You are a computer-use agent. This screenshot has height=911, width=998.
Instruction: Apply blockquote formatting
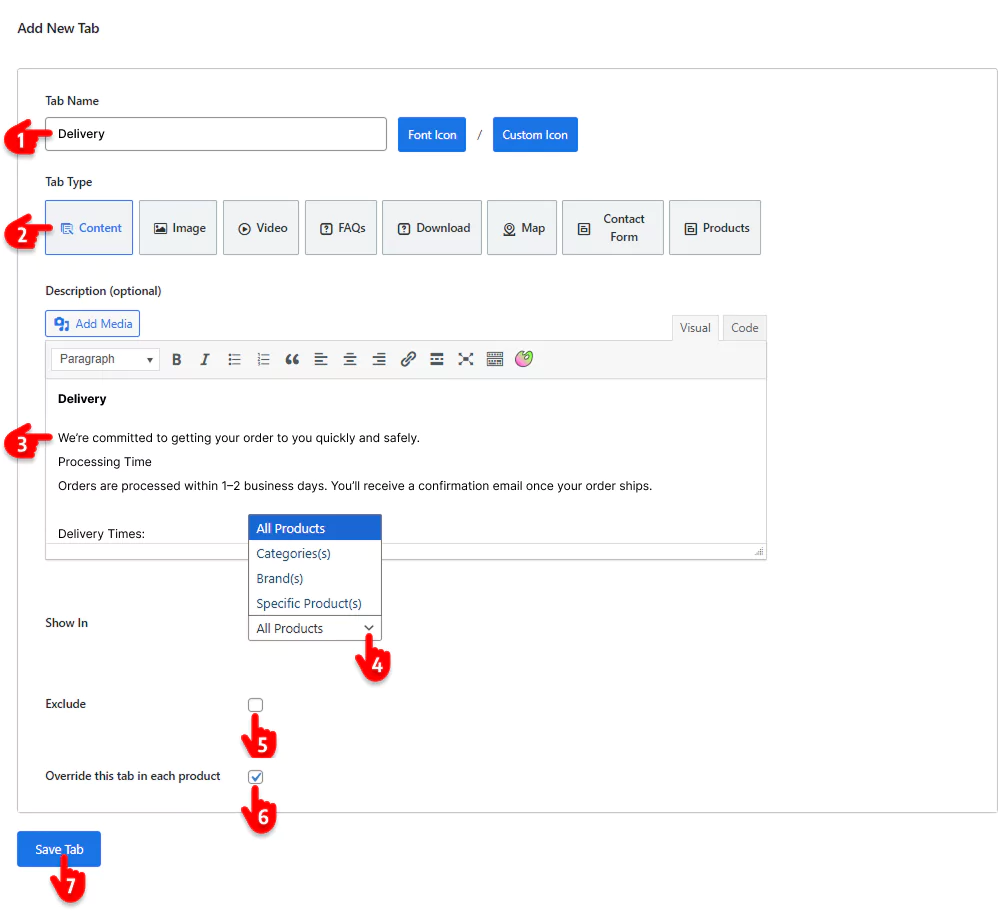(x=292, y=359)
